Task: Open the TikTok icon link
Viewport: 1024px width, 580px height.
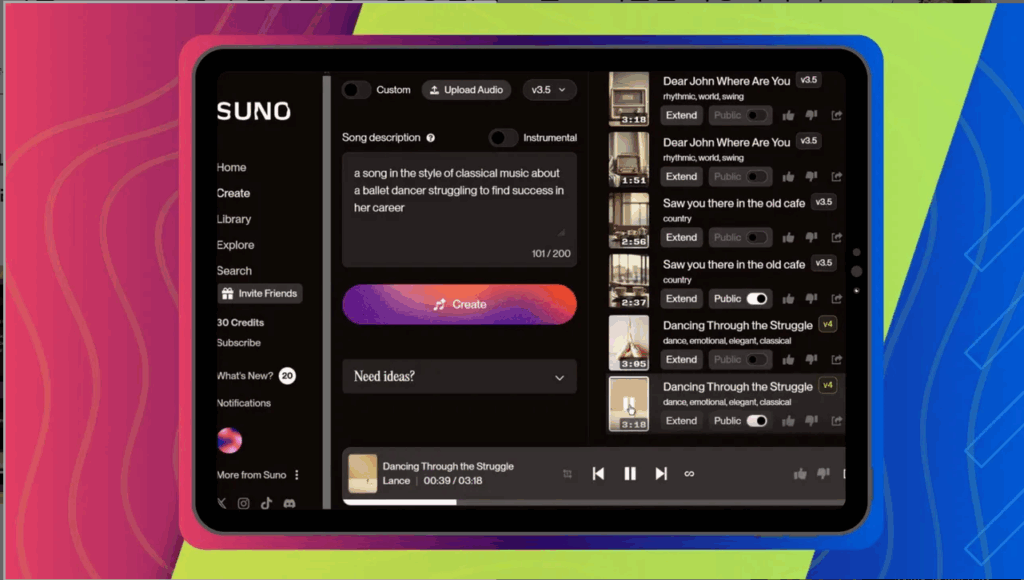Action: click(266, 504)
